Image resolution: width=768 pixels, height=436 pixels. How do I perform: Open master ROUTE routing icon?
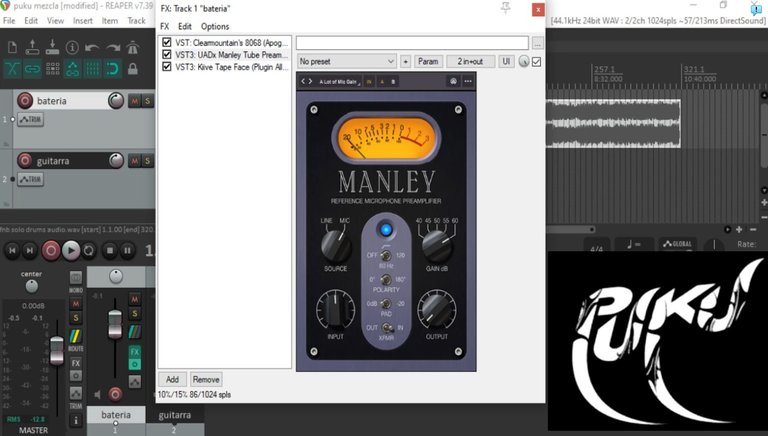(x=75, y=337)
